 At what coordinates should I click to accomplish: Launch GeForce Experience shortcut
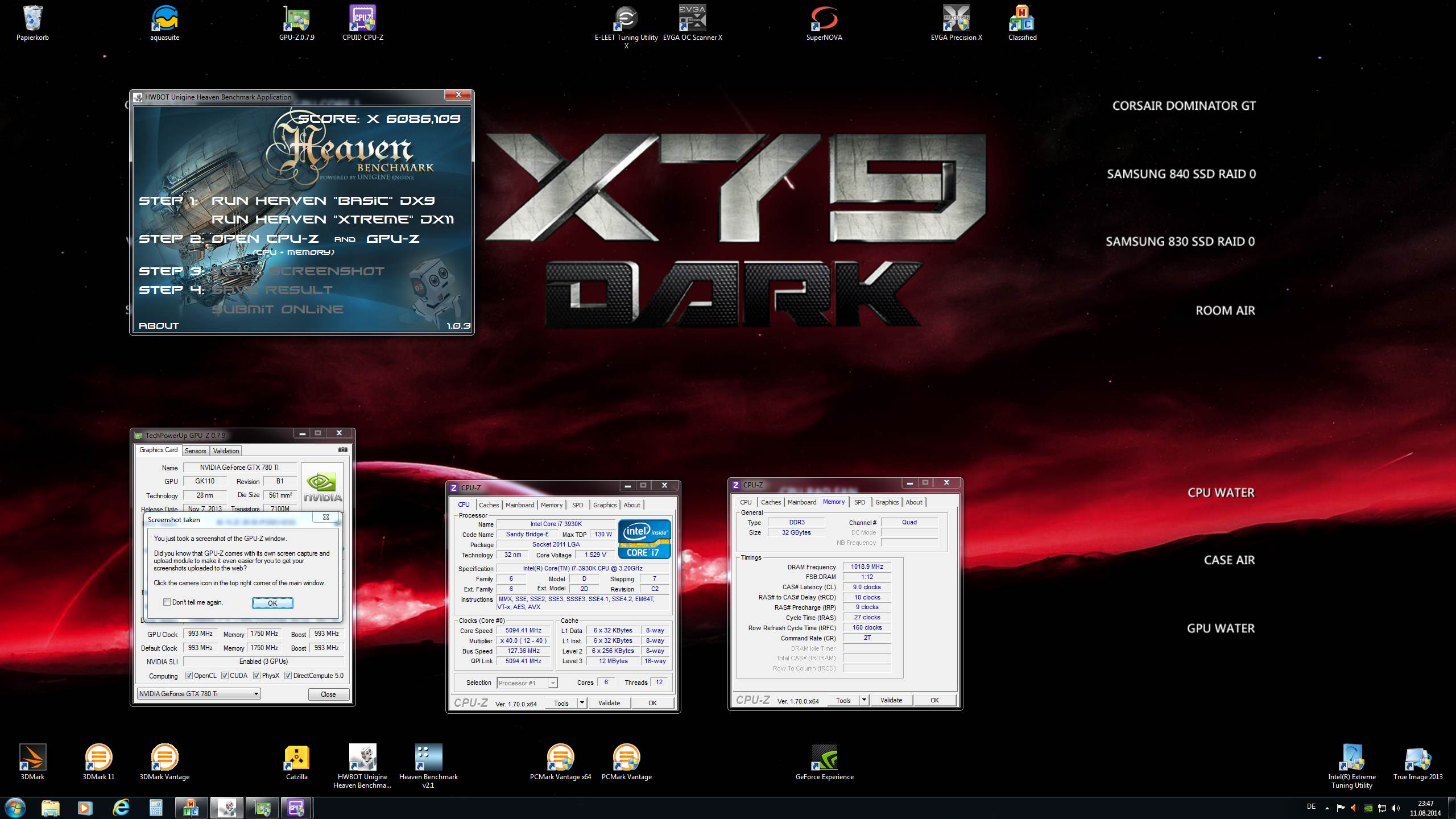click(x=824, y=762)
